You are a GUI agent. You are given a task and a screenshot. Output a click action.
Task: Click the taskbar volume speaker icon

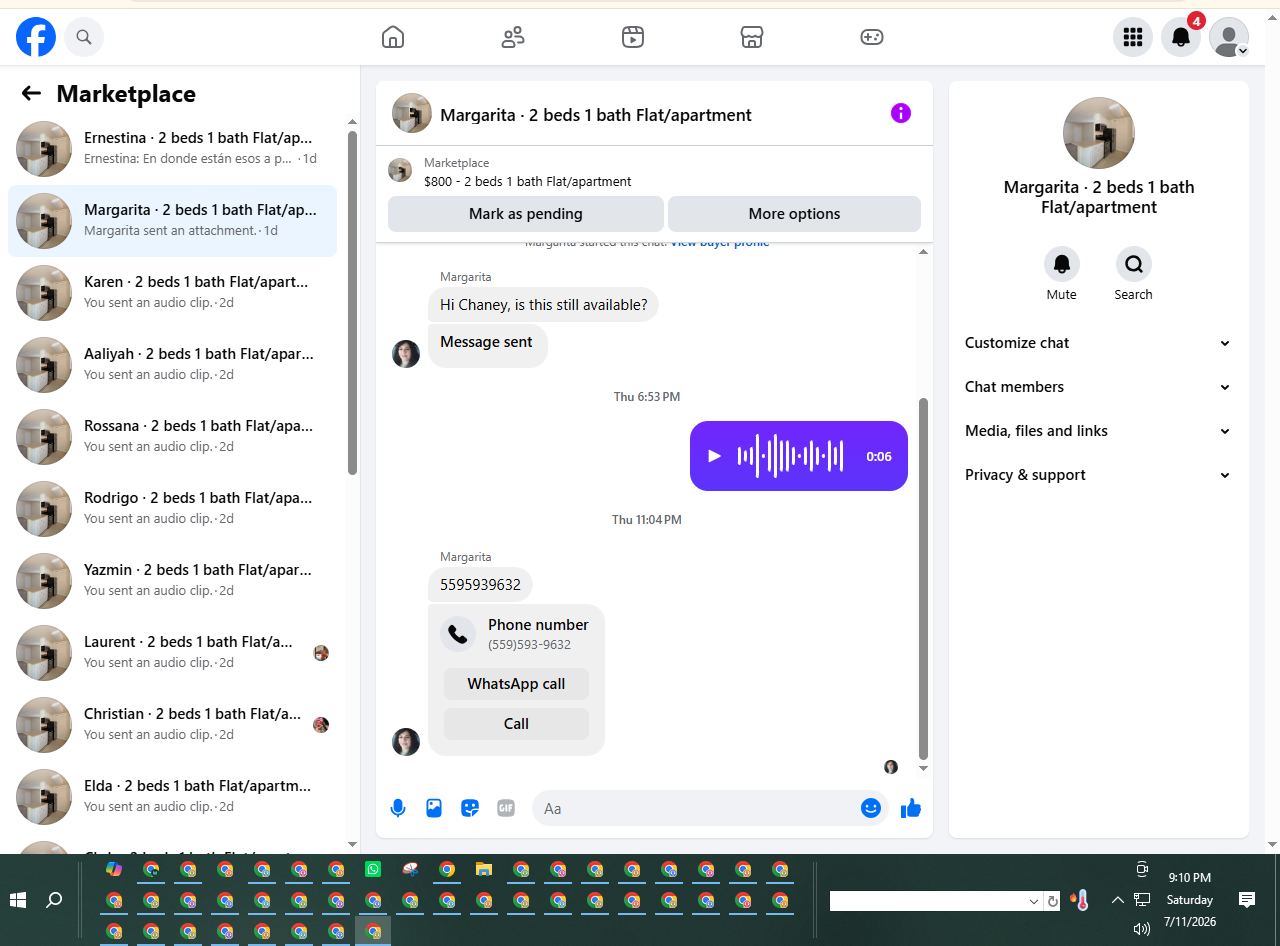[1142, 928]
